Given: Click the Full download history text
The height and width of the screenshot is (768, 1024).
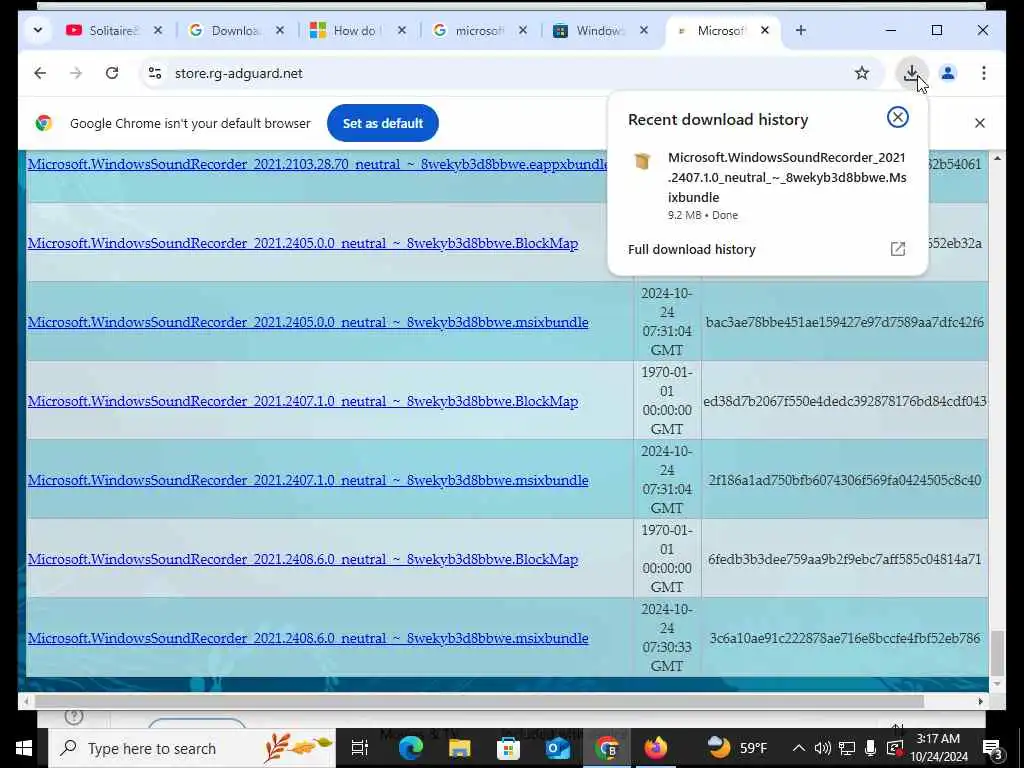Looking at the screenshot, I should pos(692,249).
